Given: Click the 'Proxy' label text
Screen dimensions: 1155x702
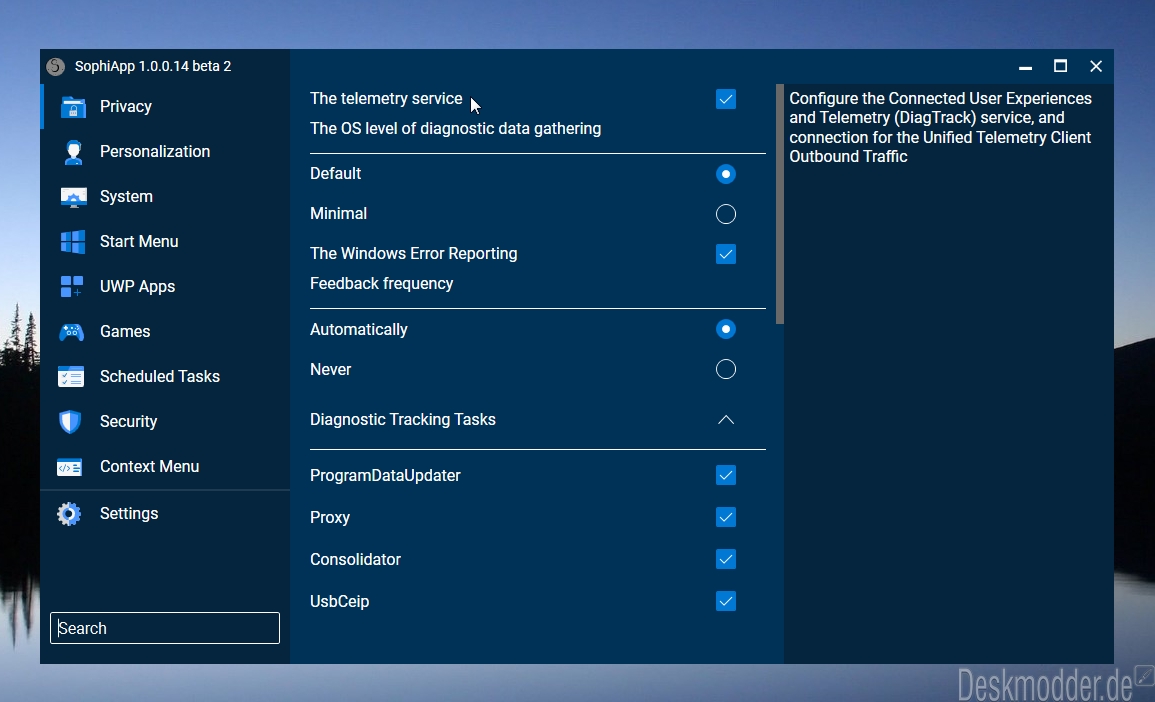Looking at the screenshot, I should [329, 518].
